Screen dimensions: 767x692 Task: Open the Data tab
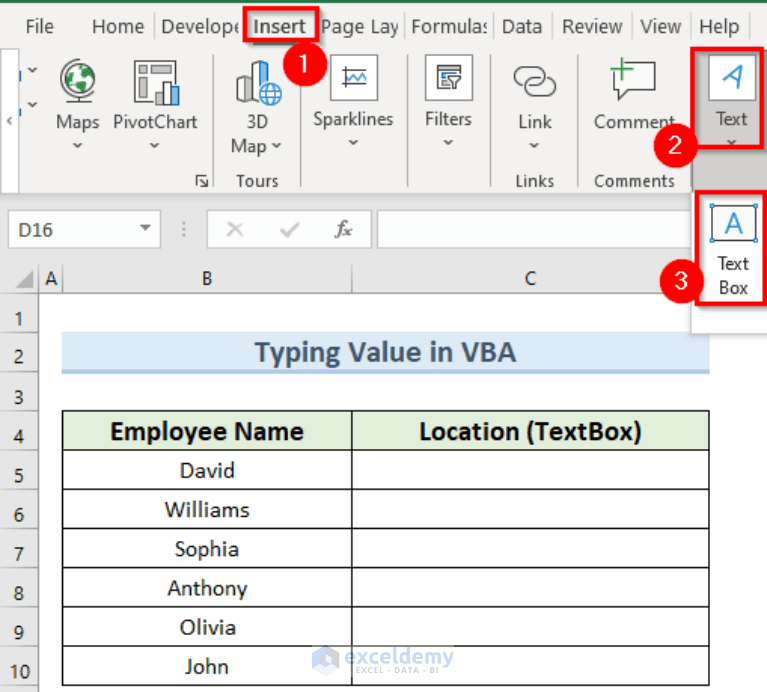point(522,26)
